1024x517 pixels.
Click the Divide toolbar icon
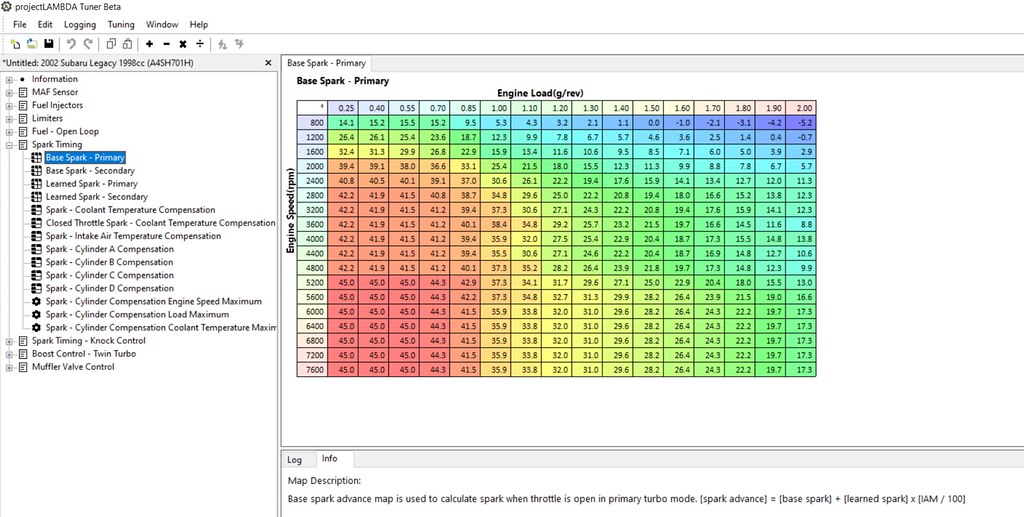pos(200,44)
